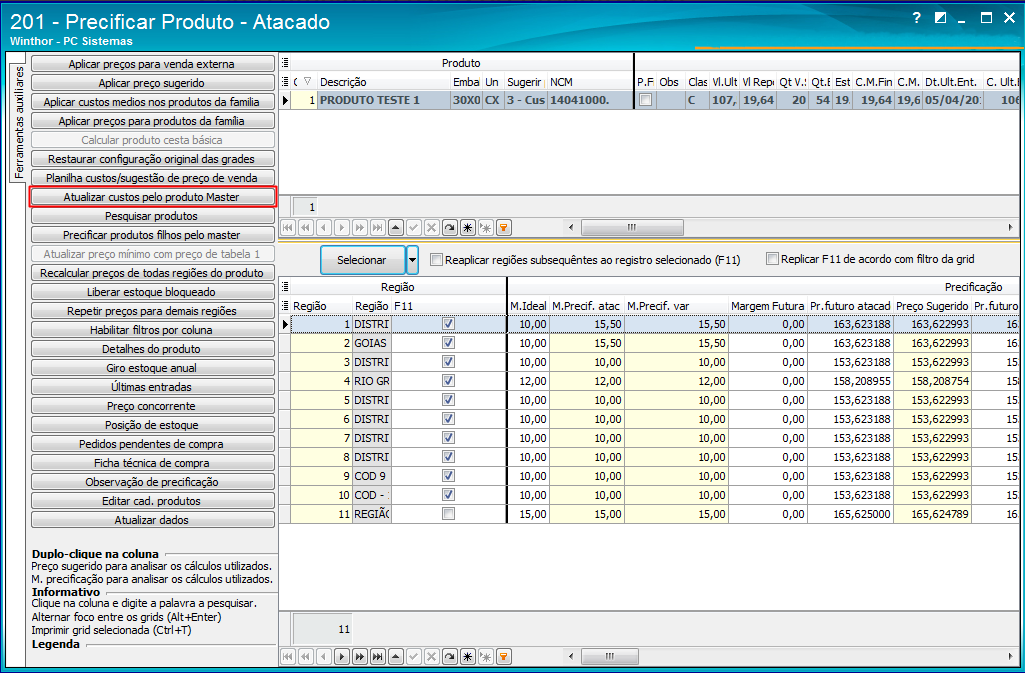
Task: Click the Margem Futura column header
Action: pyautogui.click(x=767, y=306)
